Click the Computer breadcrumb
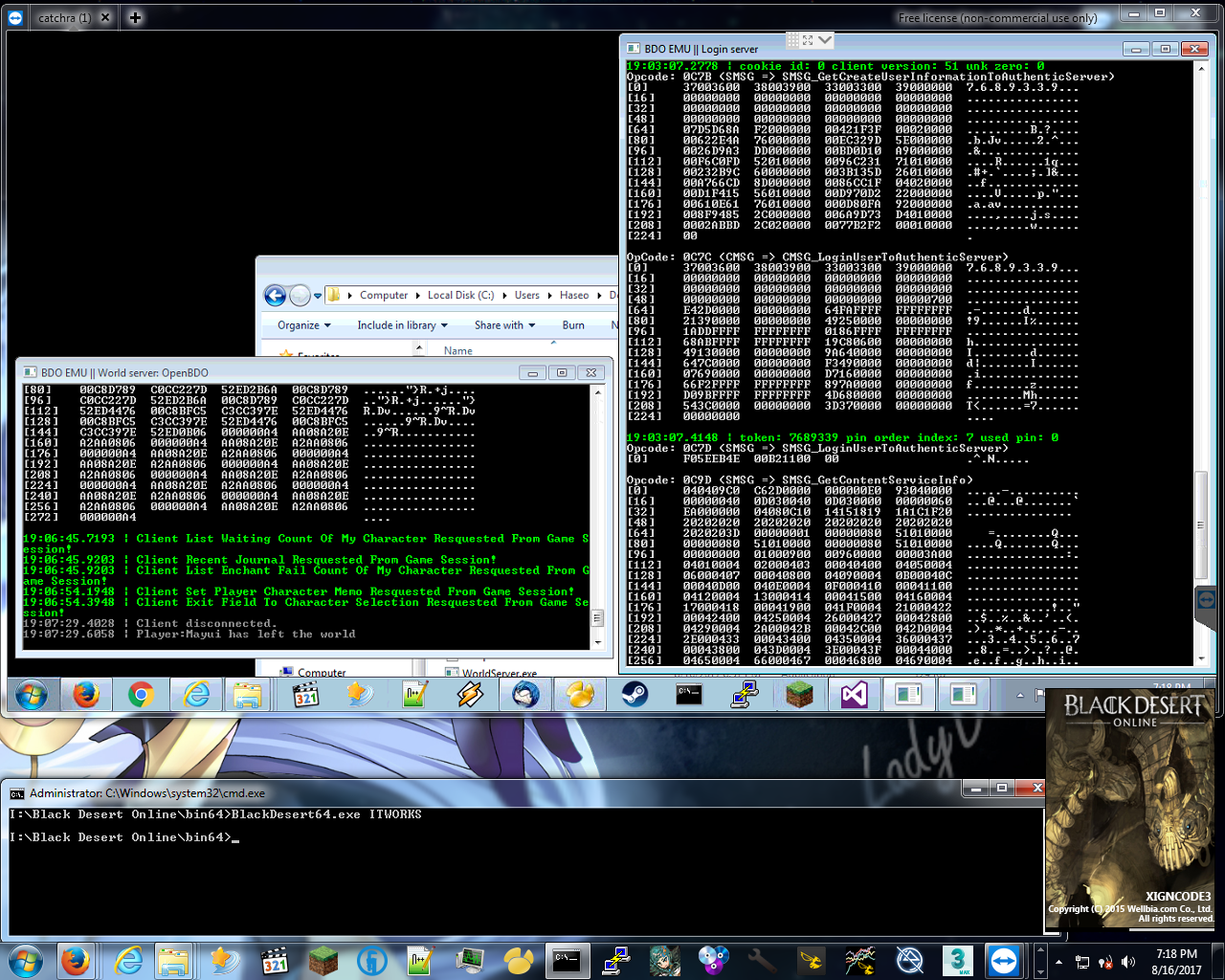The width and height of the screenshot is (1225, 980). pyautogui.click(x=384, y=296)
